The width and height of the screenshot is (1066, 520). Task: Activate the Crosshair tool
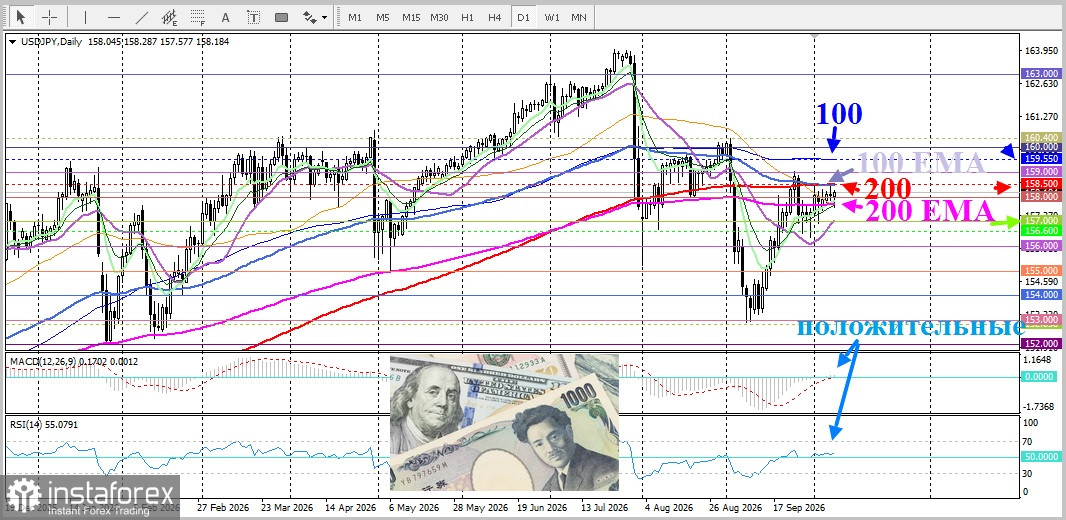[x=51, y=17]
